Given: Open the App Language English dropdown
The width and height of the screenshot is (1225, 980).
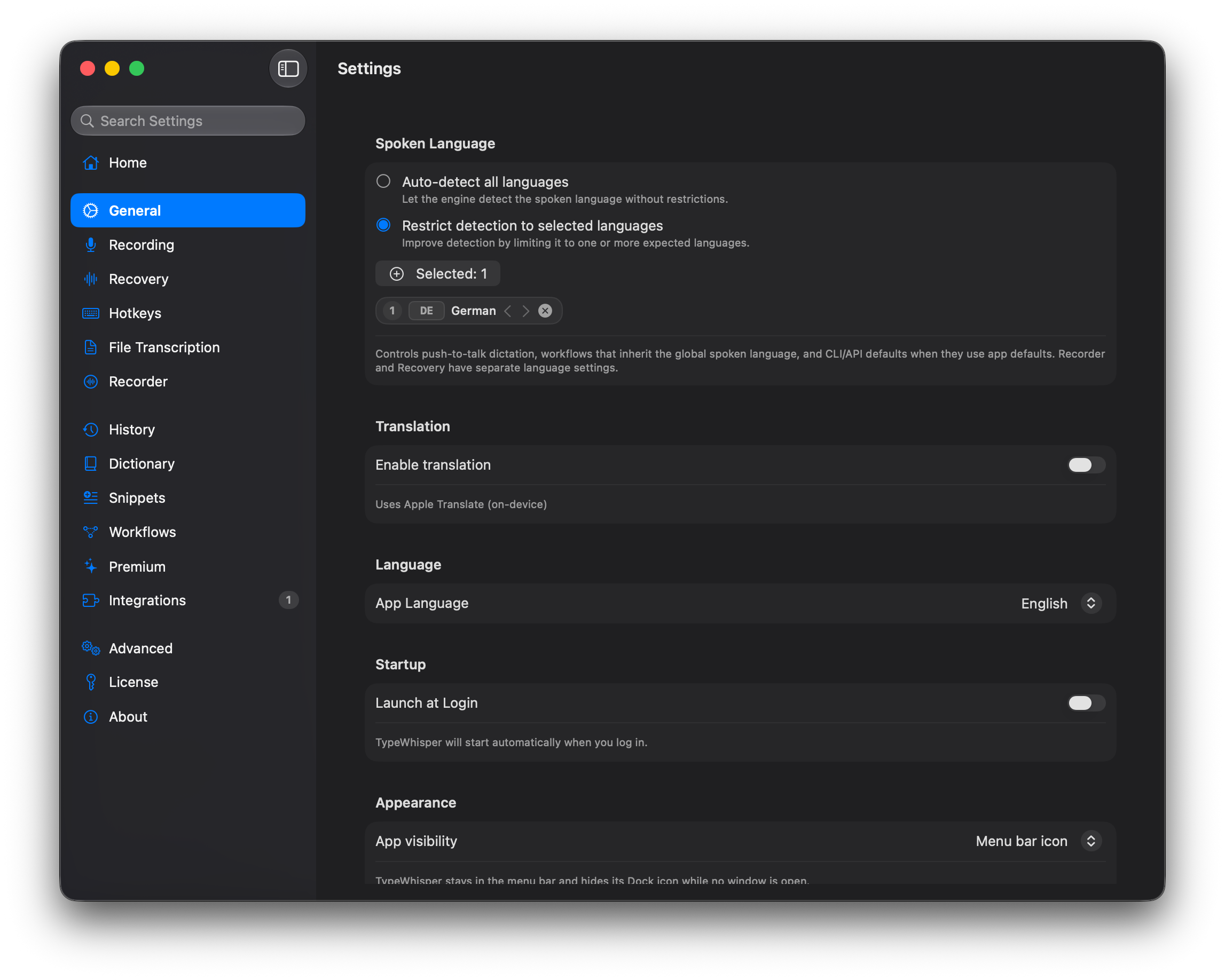Looking at the screenshot, I should (1061, 603).
